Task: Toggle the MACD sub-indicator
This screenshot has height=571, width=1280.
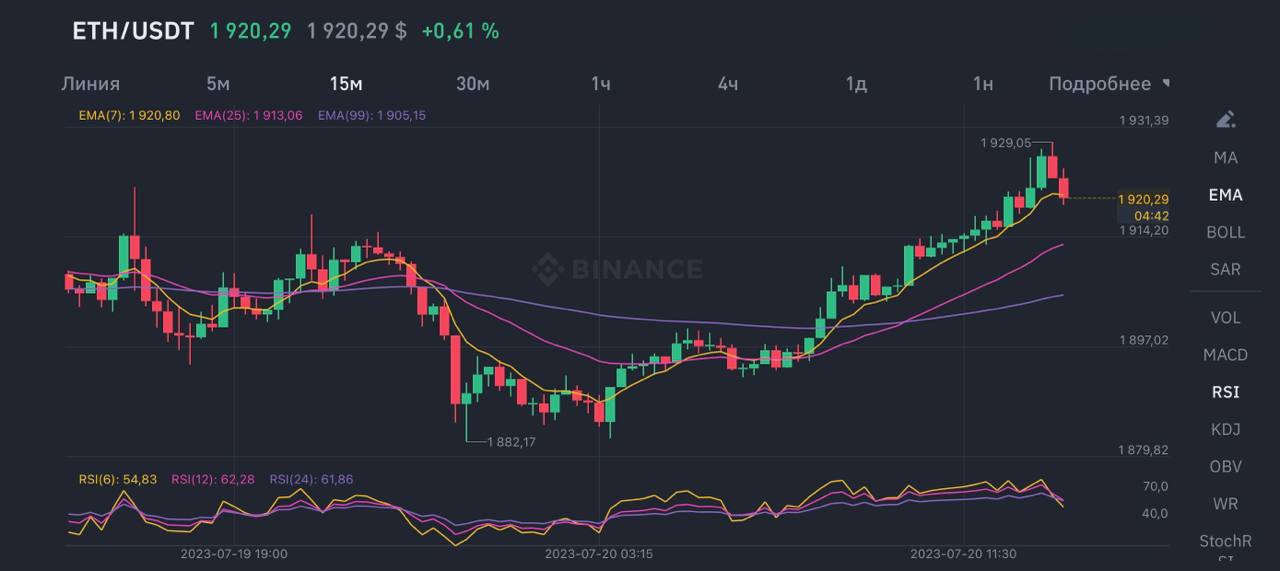Action: coord(1225,355)
